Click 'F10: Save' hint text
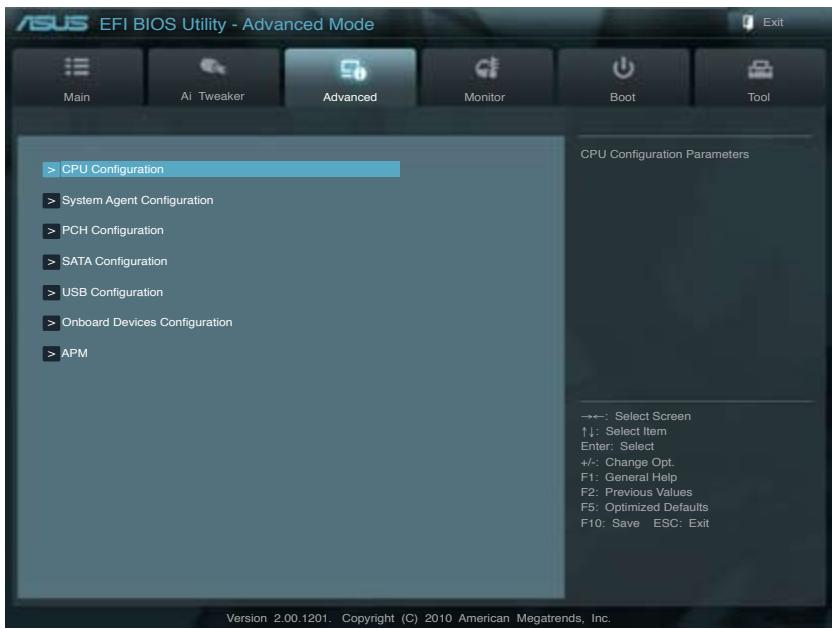The image size is (832, 629). (x=610, y=523)
